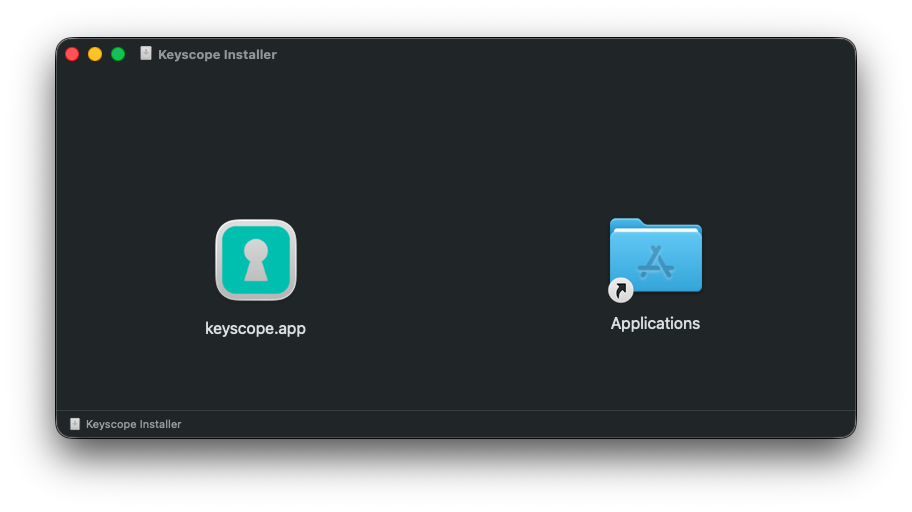Click Keyscope Installer in the path bar
912x512 pixels.
134,424
